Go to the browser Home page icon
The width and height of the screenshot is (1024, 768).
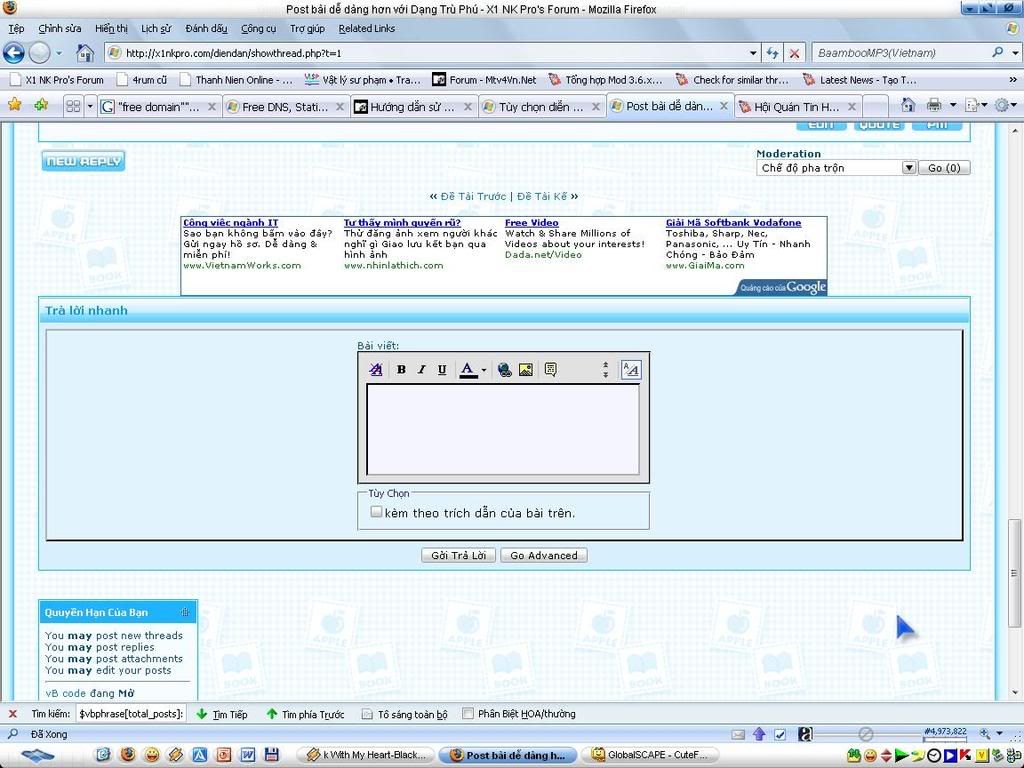click(x=85, y=53)
